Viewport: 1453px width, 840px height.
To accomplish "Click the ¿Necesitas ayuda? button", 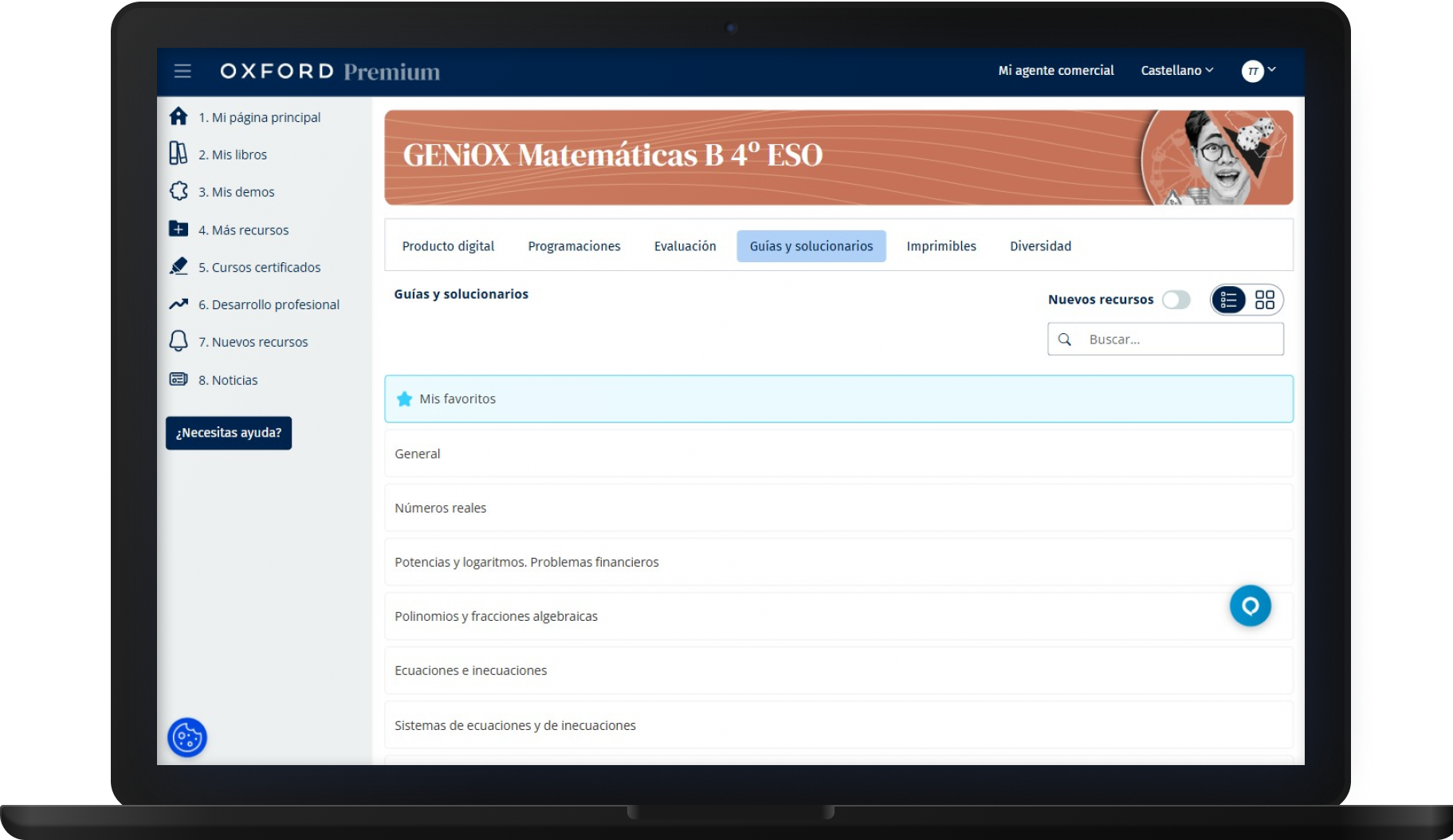I will point(229,433).
